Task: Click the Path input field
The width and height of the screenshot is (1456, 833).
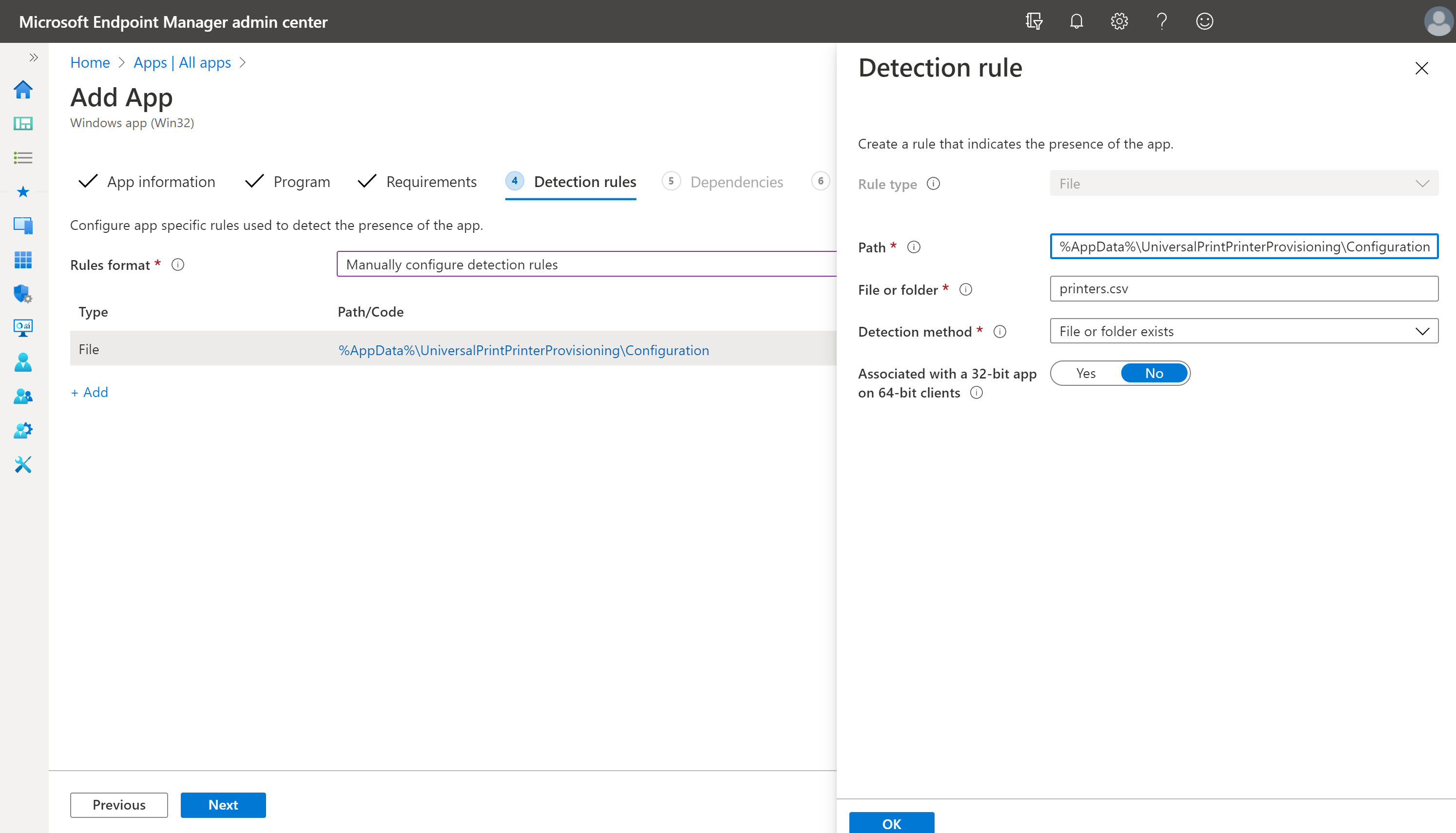Action: coord(1243,246)
